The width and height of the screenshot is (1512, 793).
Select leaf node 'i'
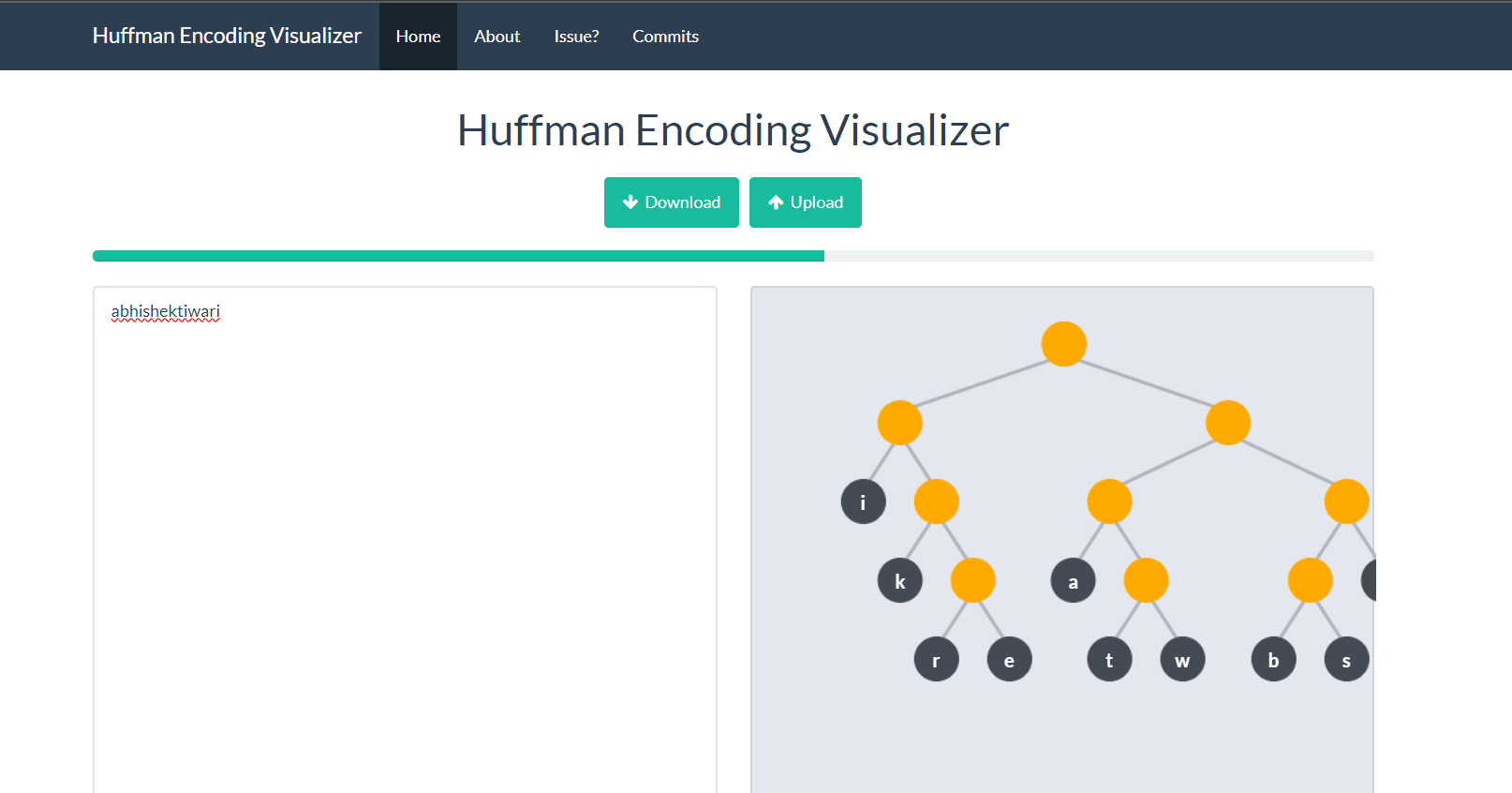pyautogui.click(x=864, y=501)
